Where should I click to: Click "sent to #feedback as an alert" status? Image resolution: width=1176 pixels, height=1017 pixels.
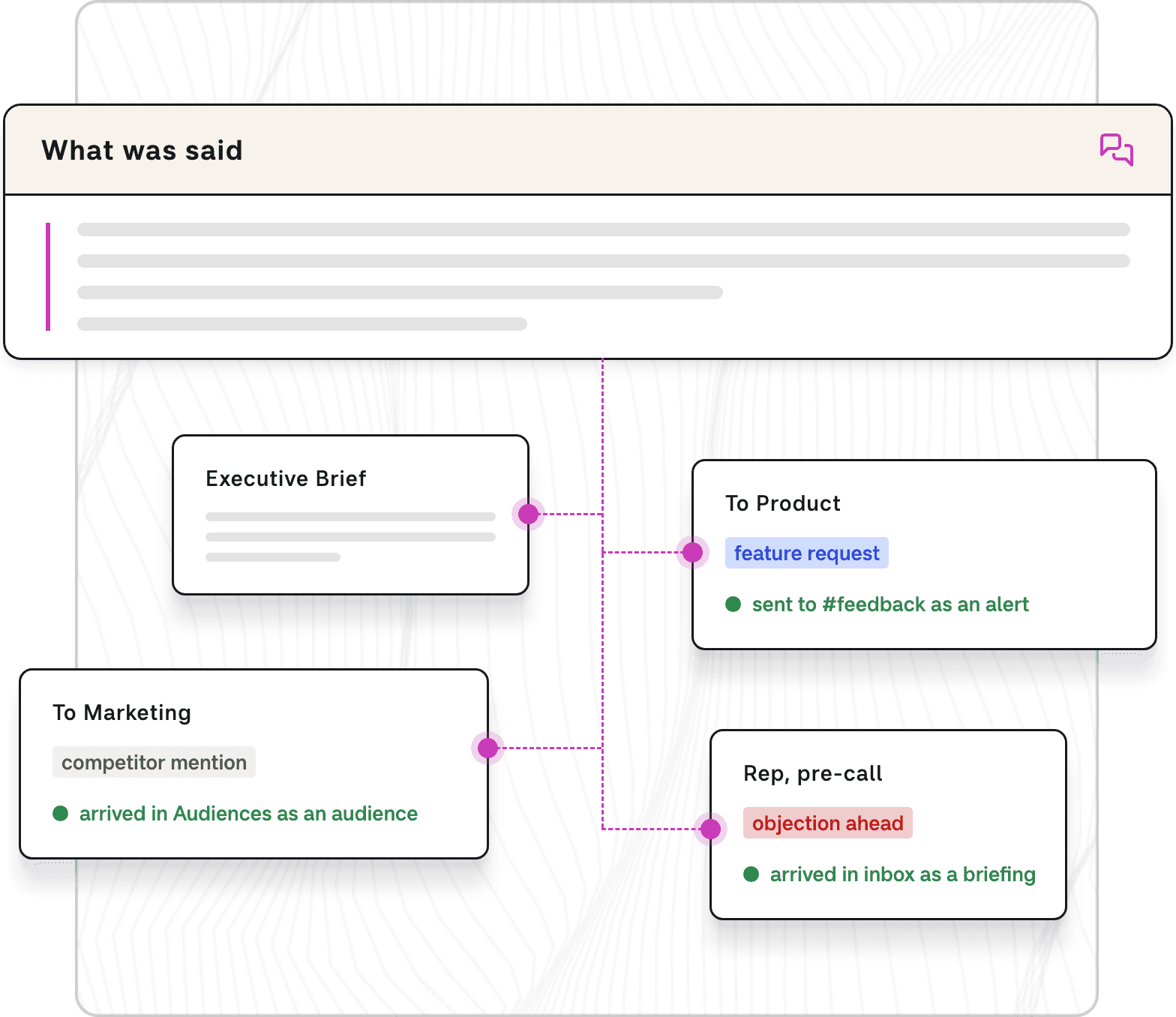coord(890,604)
